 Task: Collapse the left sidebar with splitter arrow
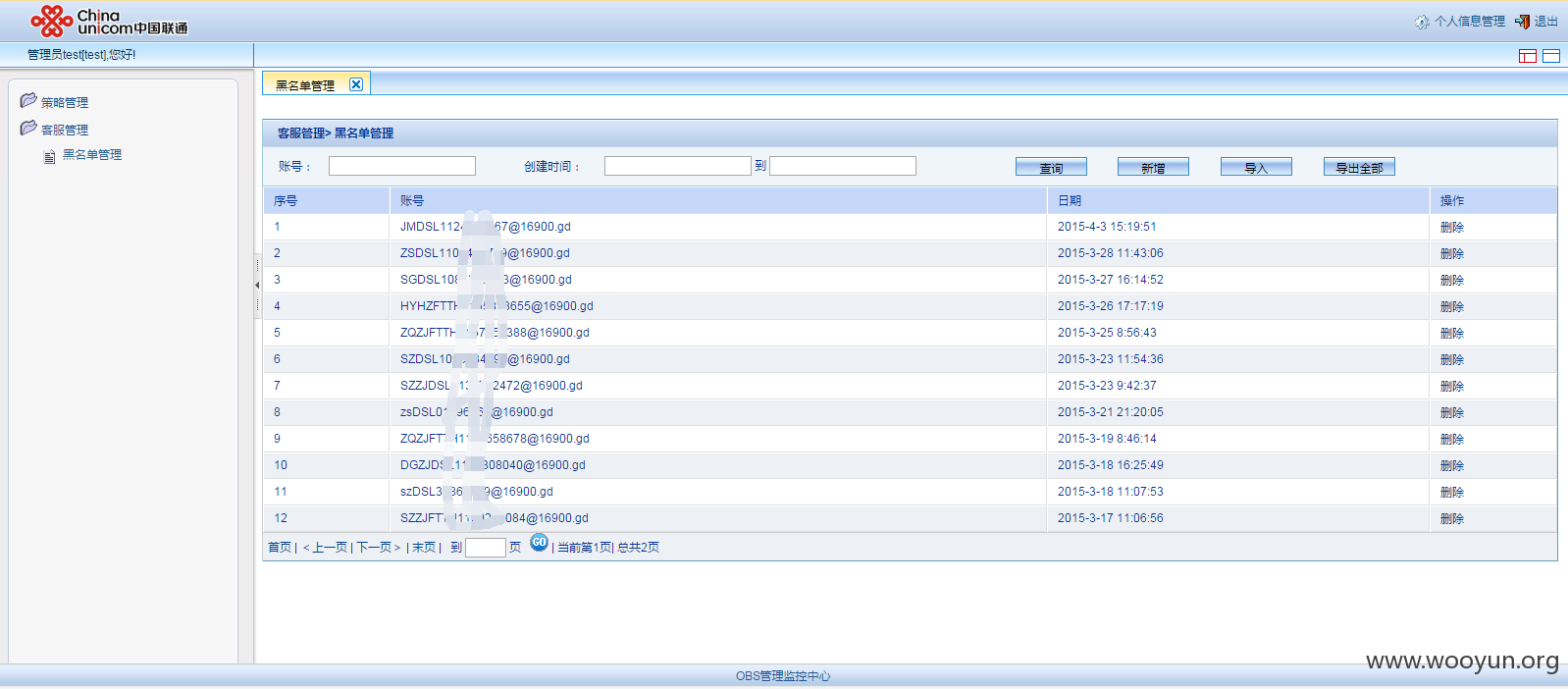[x=257, y=286]
